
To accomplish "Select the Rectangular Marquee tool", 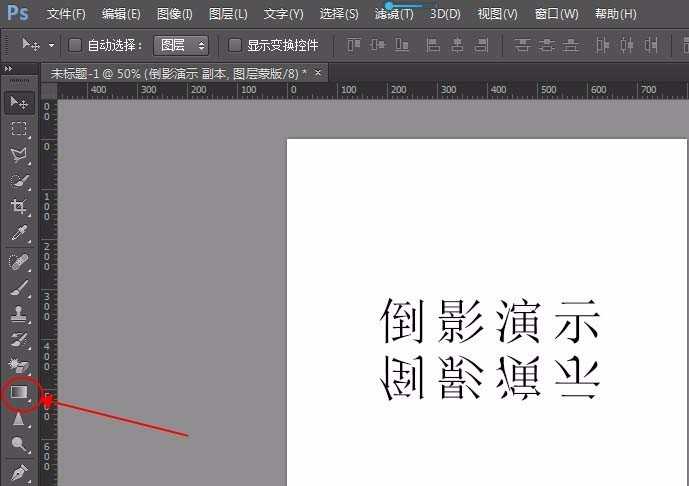I will tap(19, 129).
